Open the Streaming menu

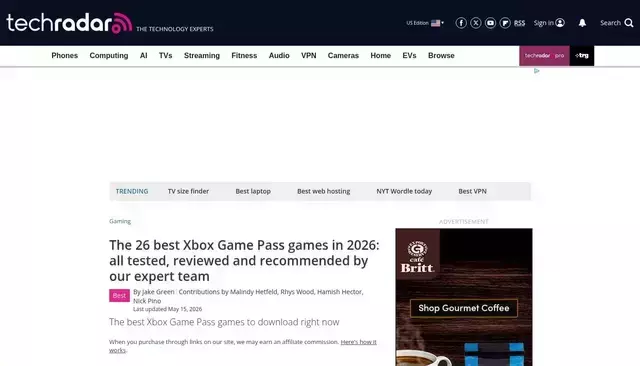(202, 55)
